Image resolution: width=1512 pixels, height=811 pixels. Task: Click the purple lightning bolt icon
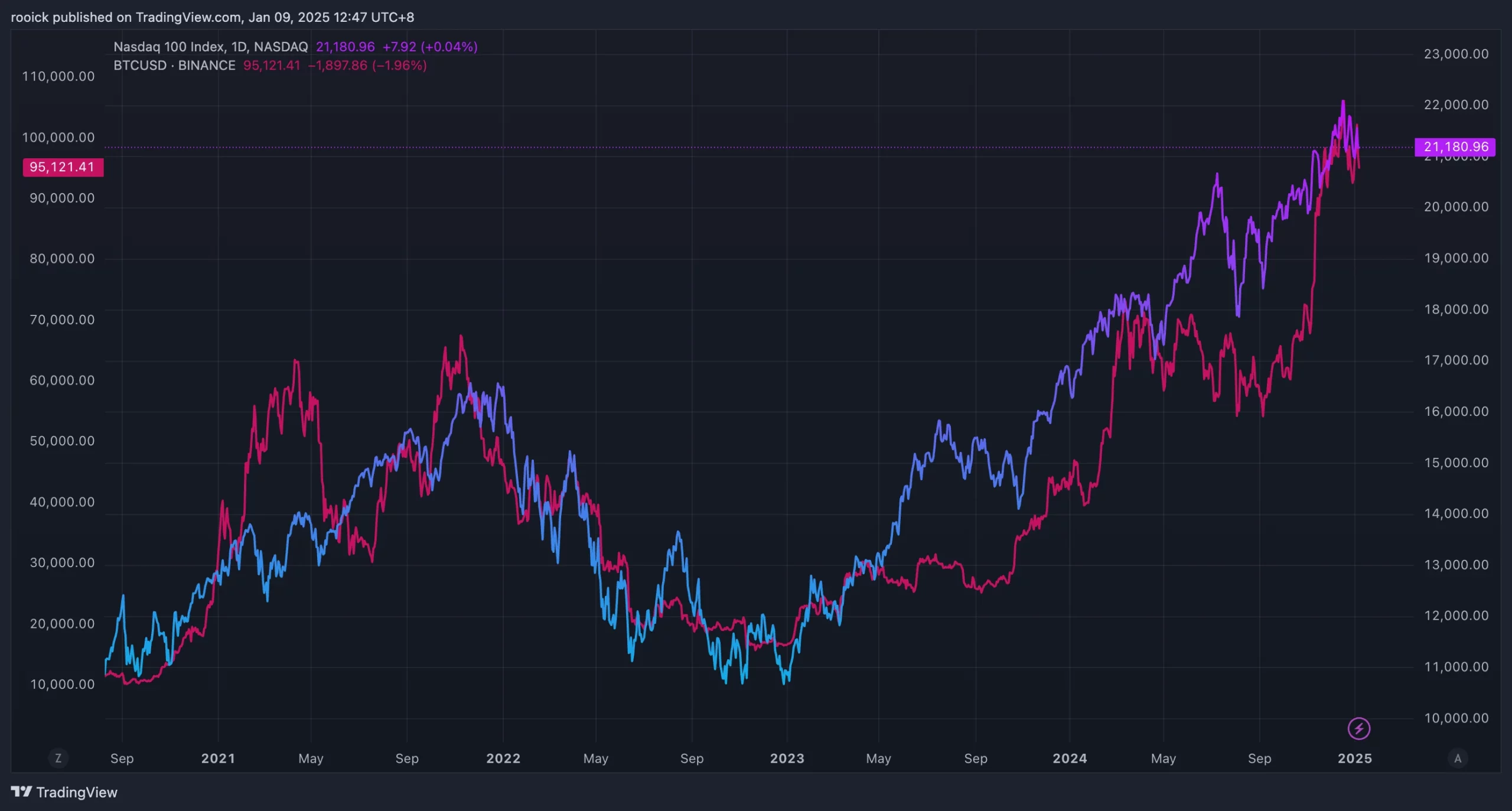pyautogui.click(x=1358, y=728)
